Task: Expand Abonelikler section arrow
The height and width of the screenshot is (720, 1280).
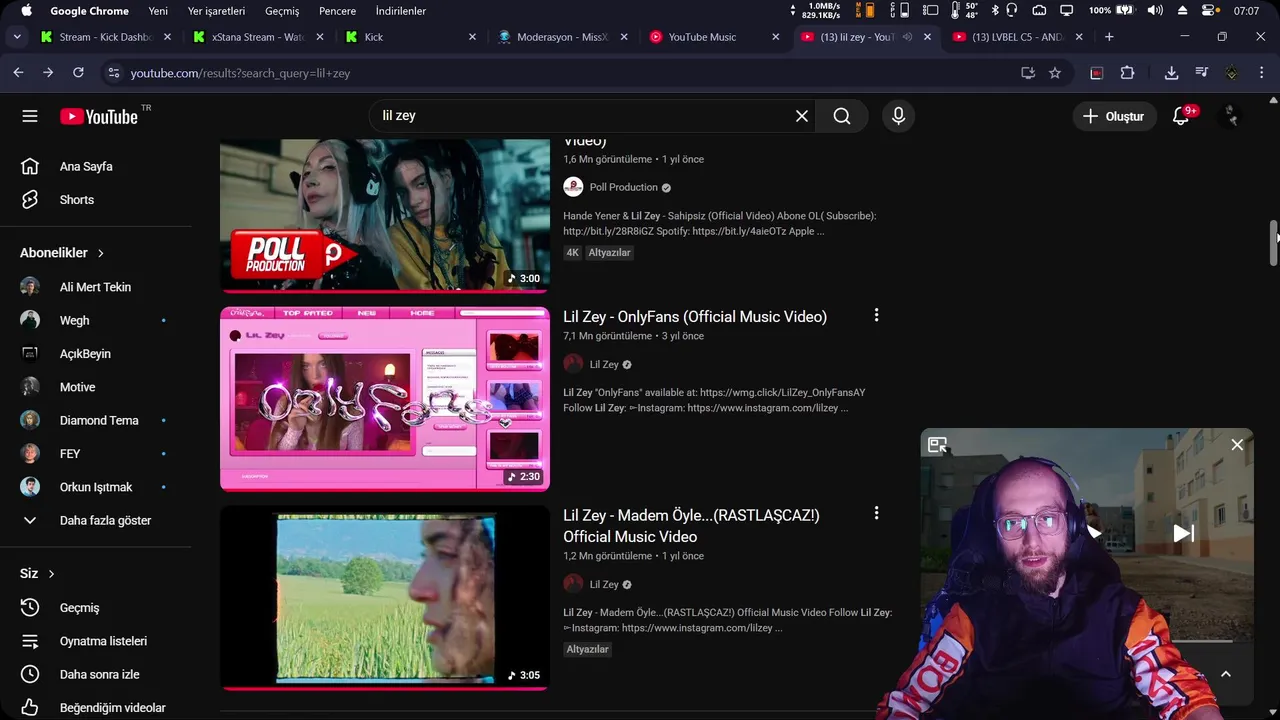Action: click(x=101, y=253)
